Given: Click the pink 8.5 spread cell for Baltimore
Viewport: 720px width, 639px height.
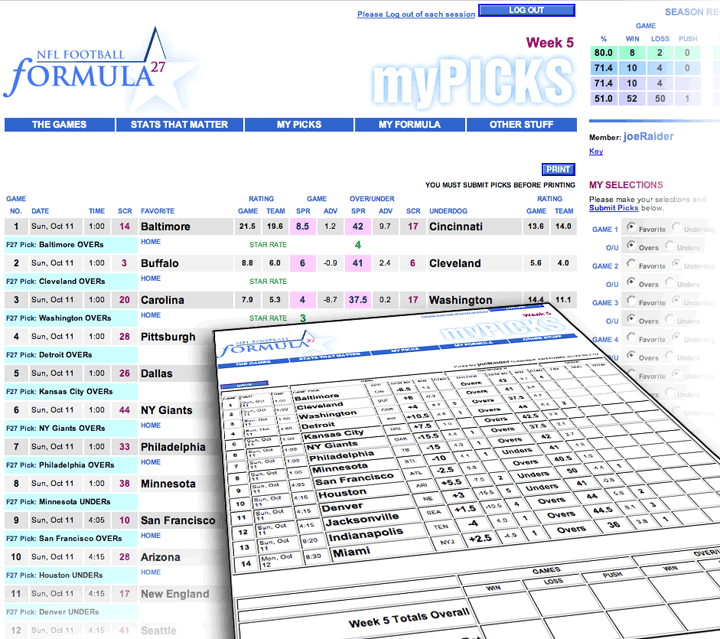Looking at the screenshot, I should tap(303, 226).
